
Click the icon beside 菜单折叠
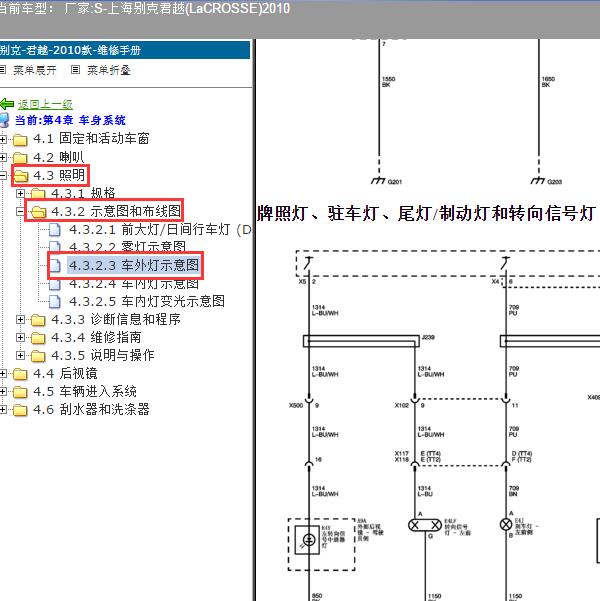pyautogui.click(x=76, y=70)
